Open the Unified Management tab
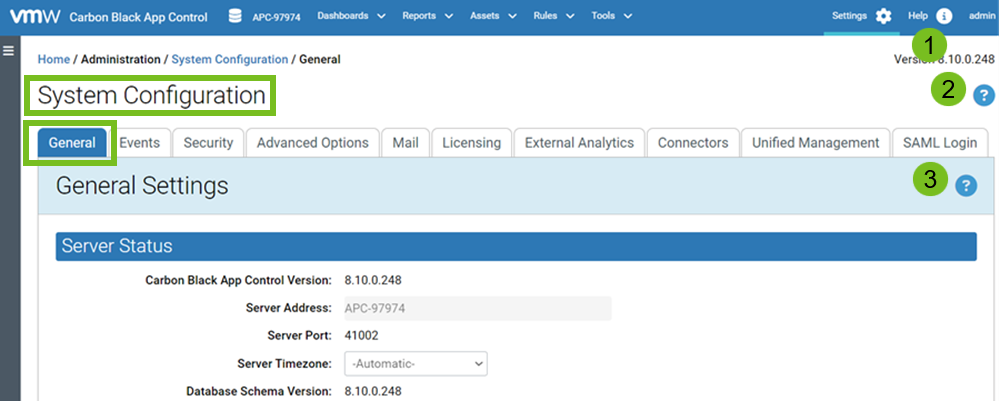Viewport: 1000px width, 401px height. click(816, 143)
